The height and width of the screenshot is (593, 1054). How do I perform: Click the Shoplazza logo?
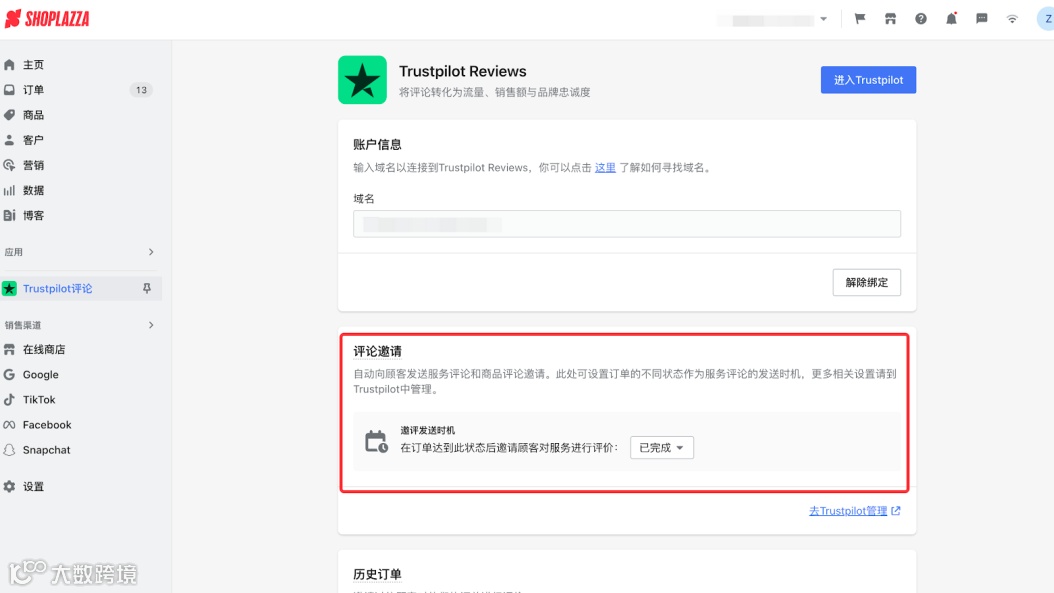pos(47,19)
